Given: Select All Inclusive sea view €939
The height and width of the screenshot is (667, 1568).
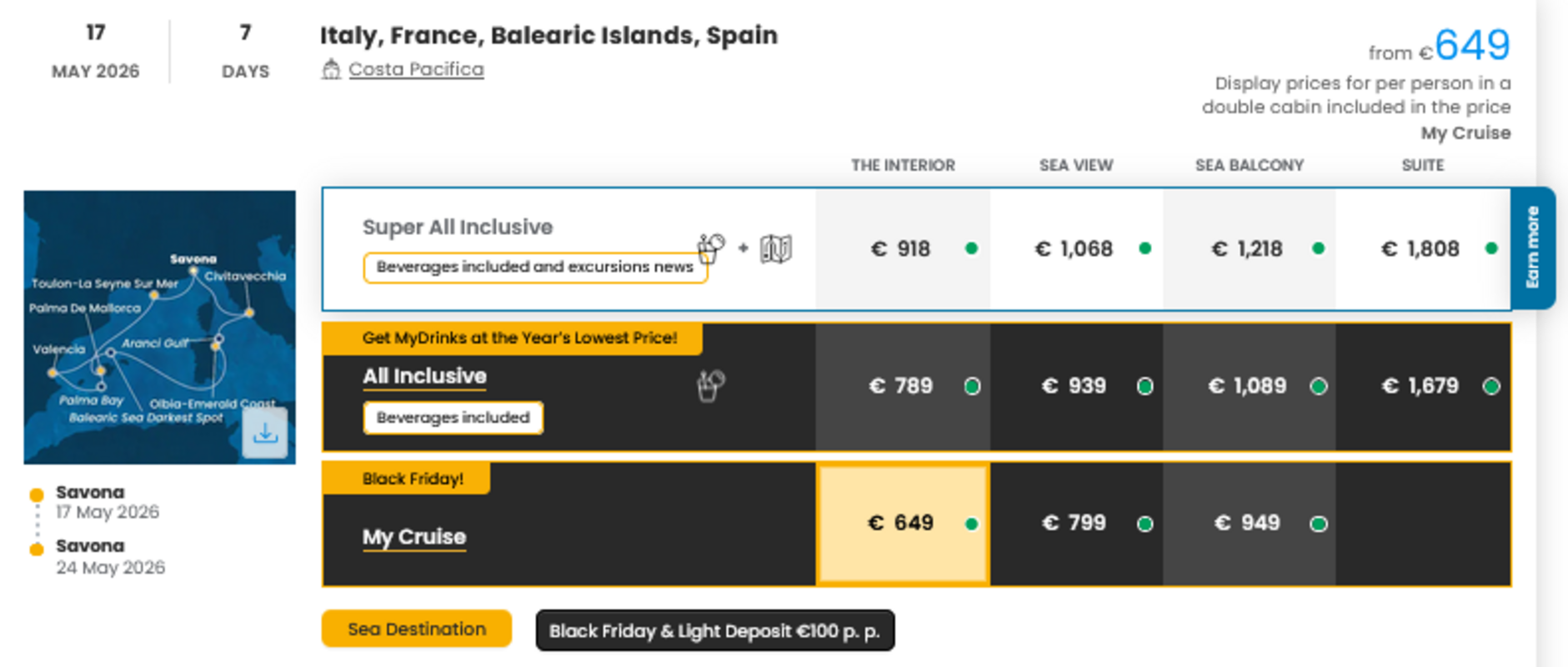Looking at the screenshot, I should point(1075,386).
